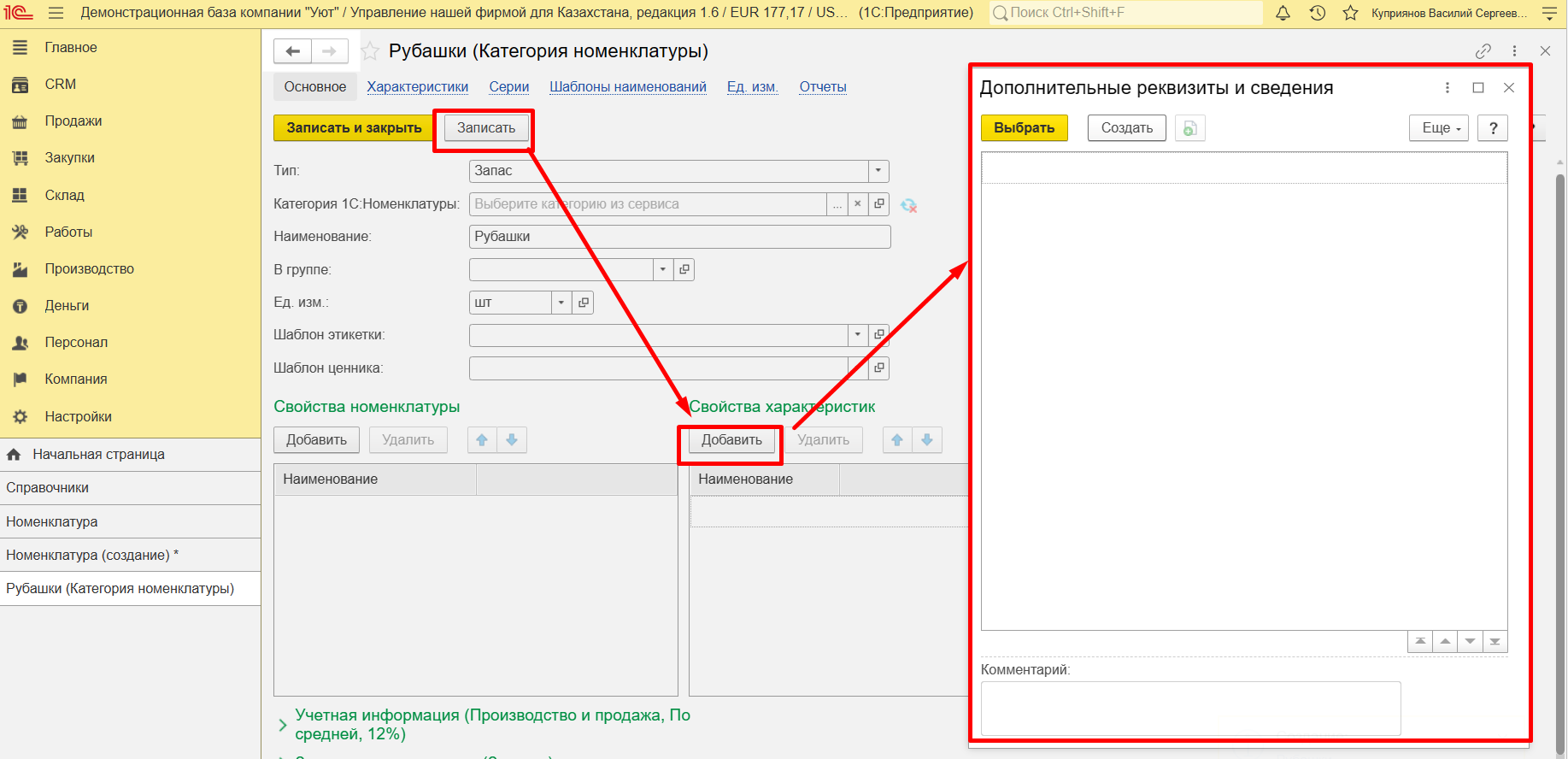1568x759 pixels.
Task: Click the Наименование input field
Action: pos(679,237)
